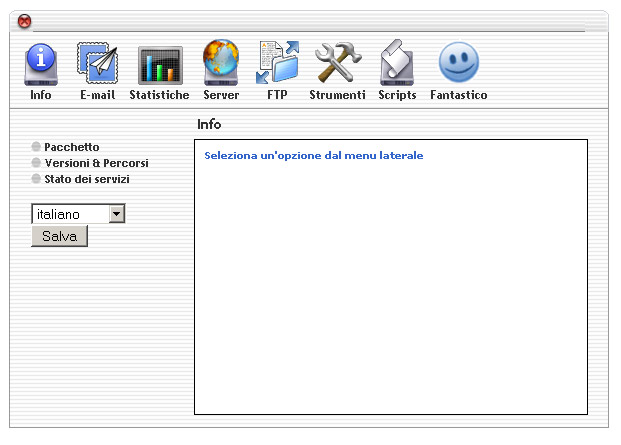Select the Pacchetto menu bullet
Screen dimensions: 621x445
tap(36, 147)
